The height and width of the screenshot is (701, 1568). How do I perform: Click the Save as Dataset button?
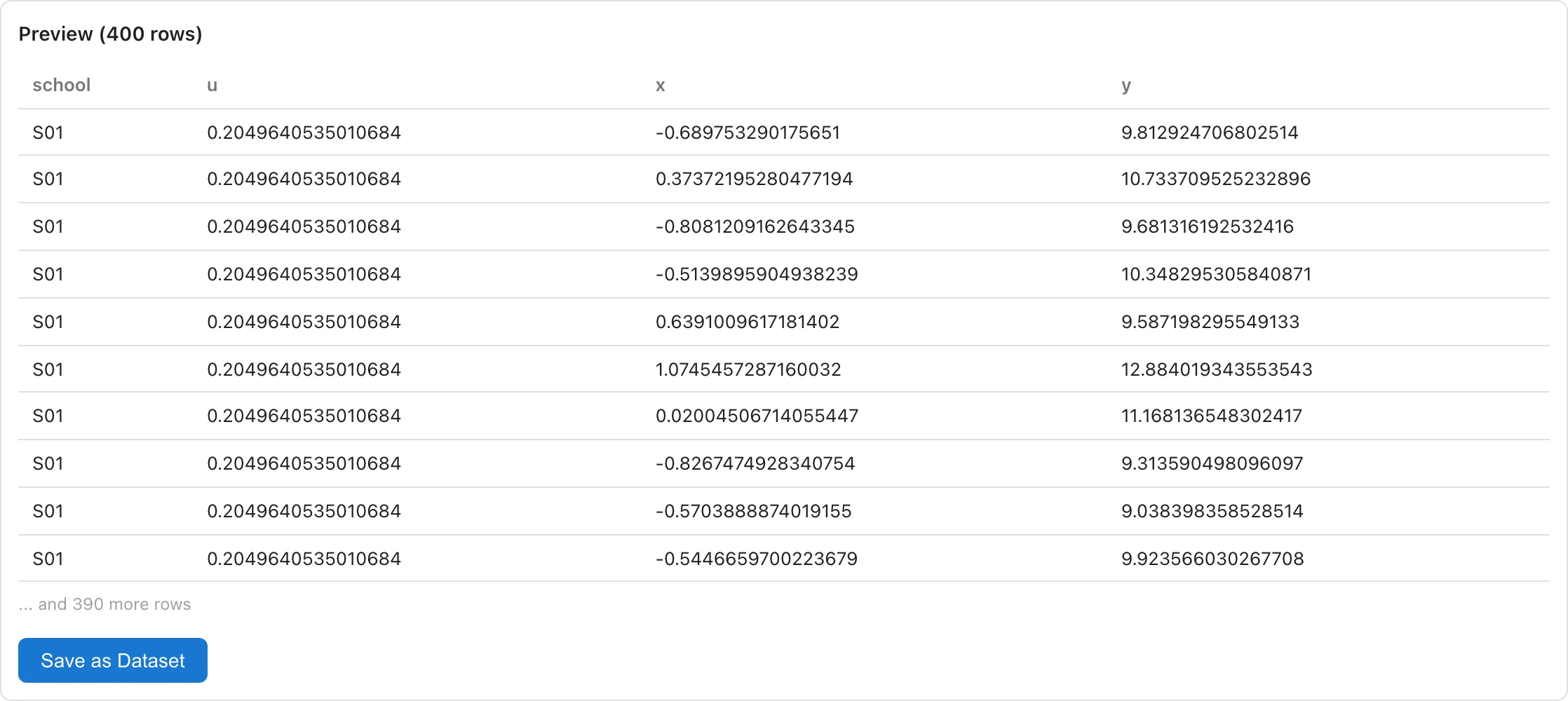tap(113, 660)
